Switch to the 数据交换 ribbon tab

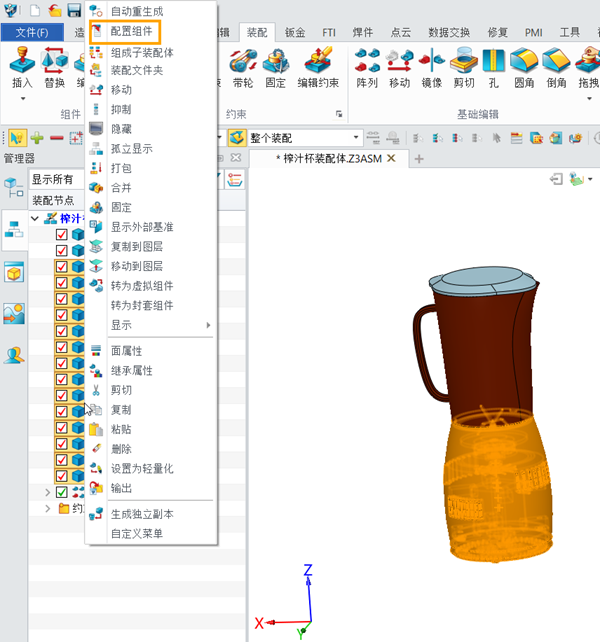tap(449, 32)
